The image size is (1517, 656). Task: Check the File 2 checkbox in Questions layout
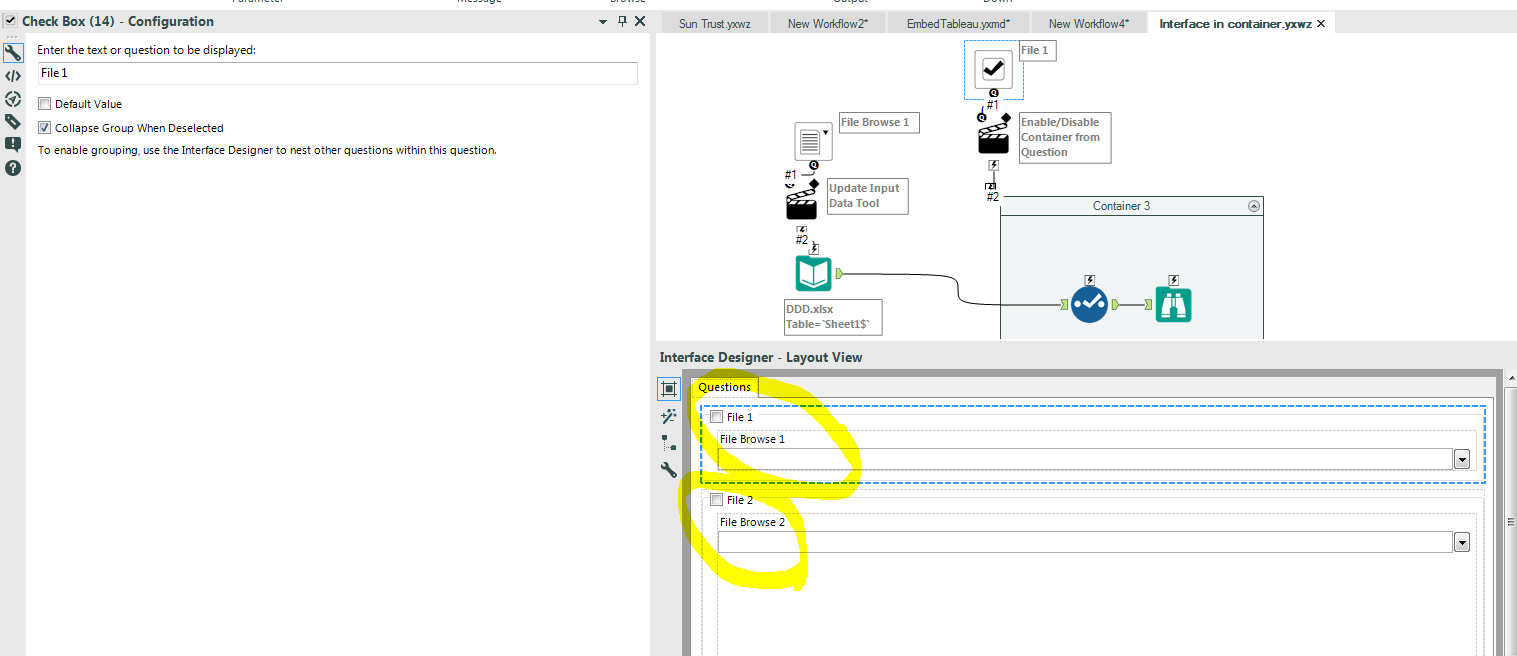point(717,499)
